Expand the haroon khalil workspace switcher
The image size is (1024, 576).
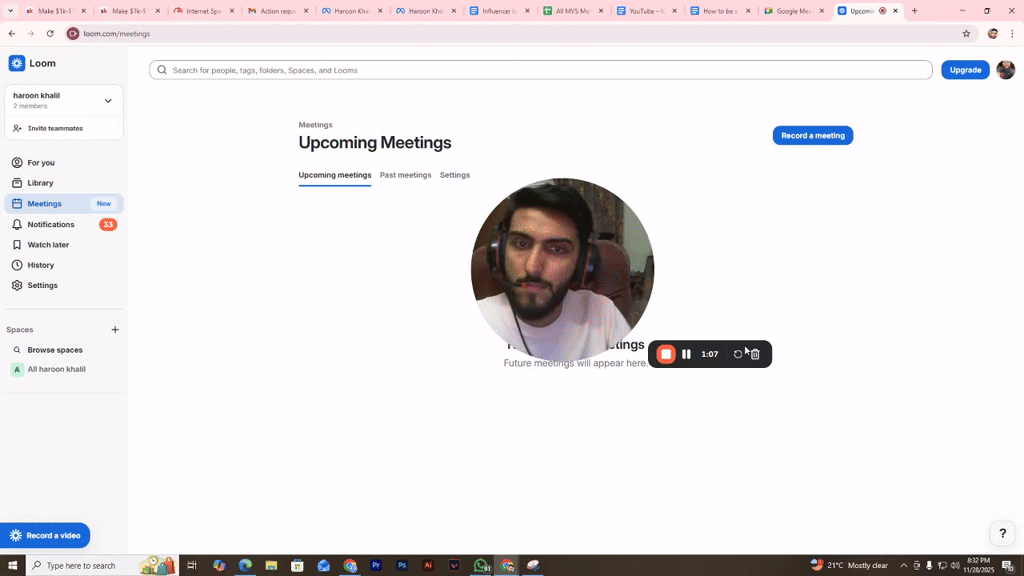tap(110, 100)
